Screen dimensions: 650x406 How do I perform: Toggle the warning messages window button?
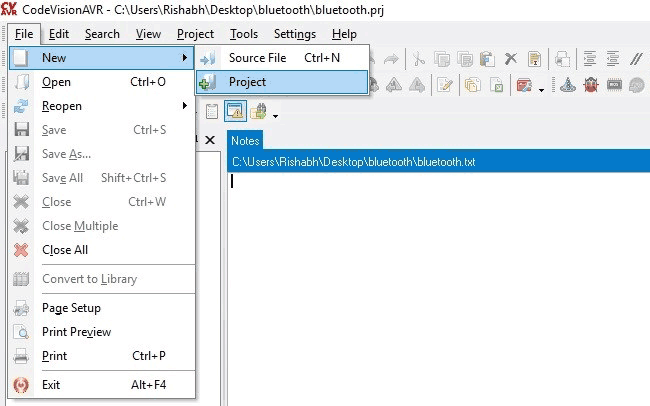[237, 112]
